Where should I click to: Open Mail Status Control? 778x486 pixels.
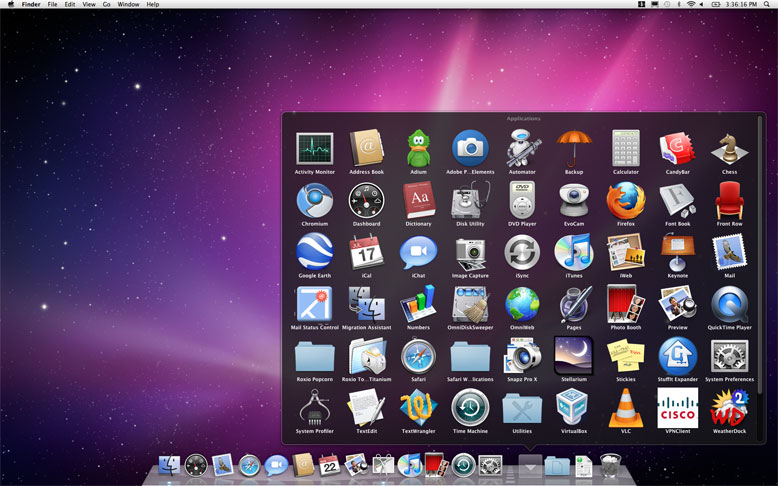pos(315,304)
